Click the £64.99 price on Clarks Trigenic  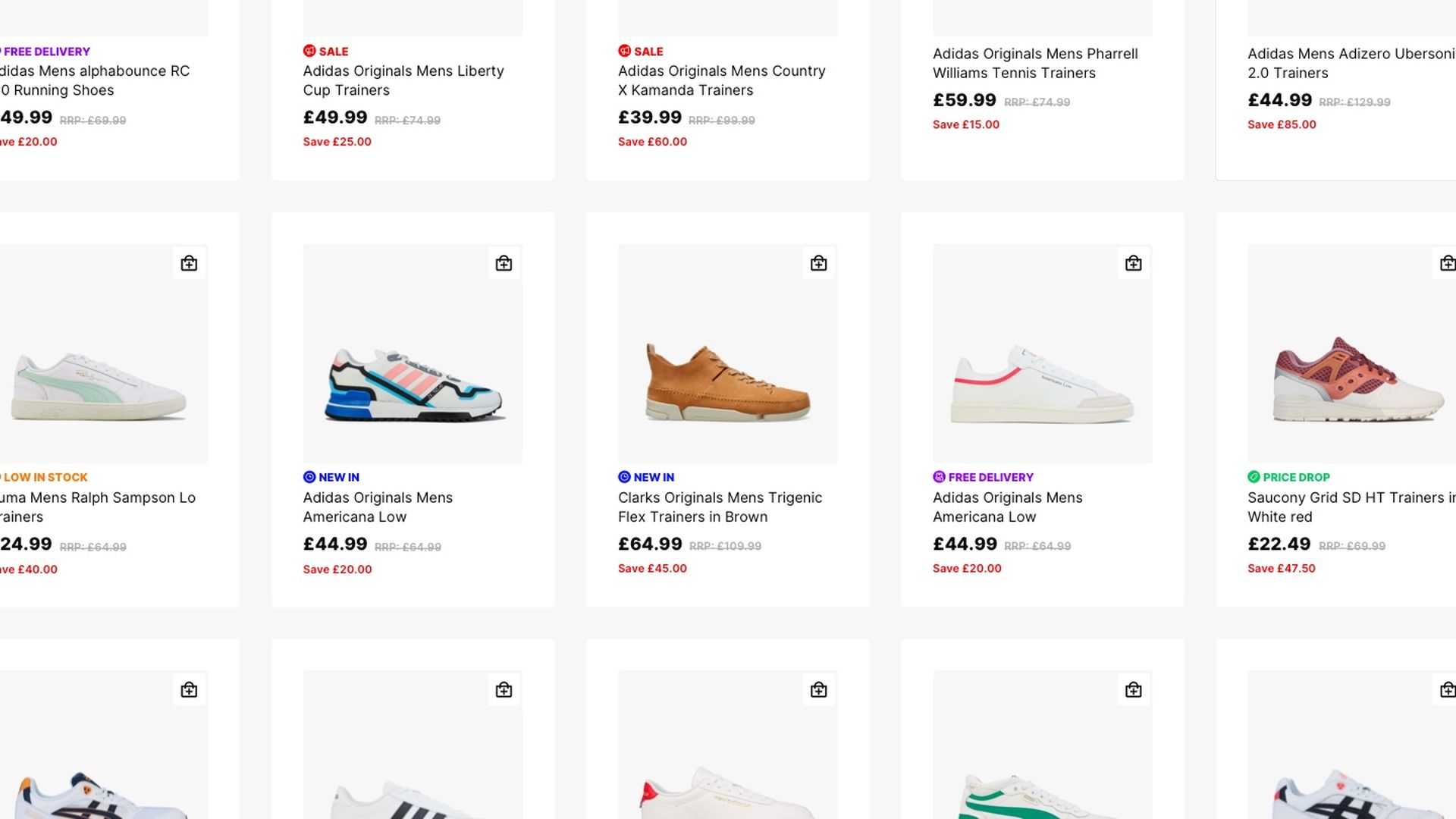tap(650, 544)
